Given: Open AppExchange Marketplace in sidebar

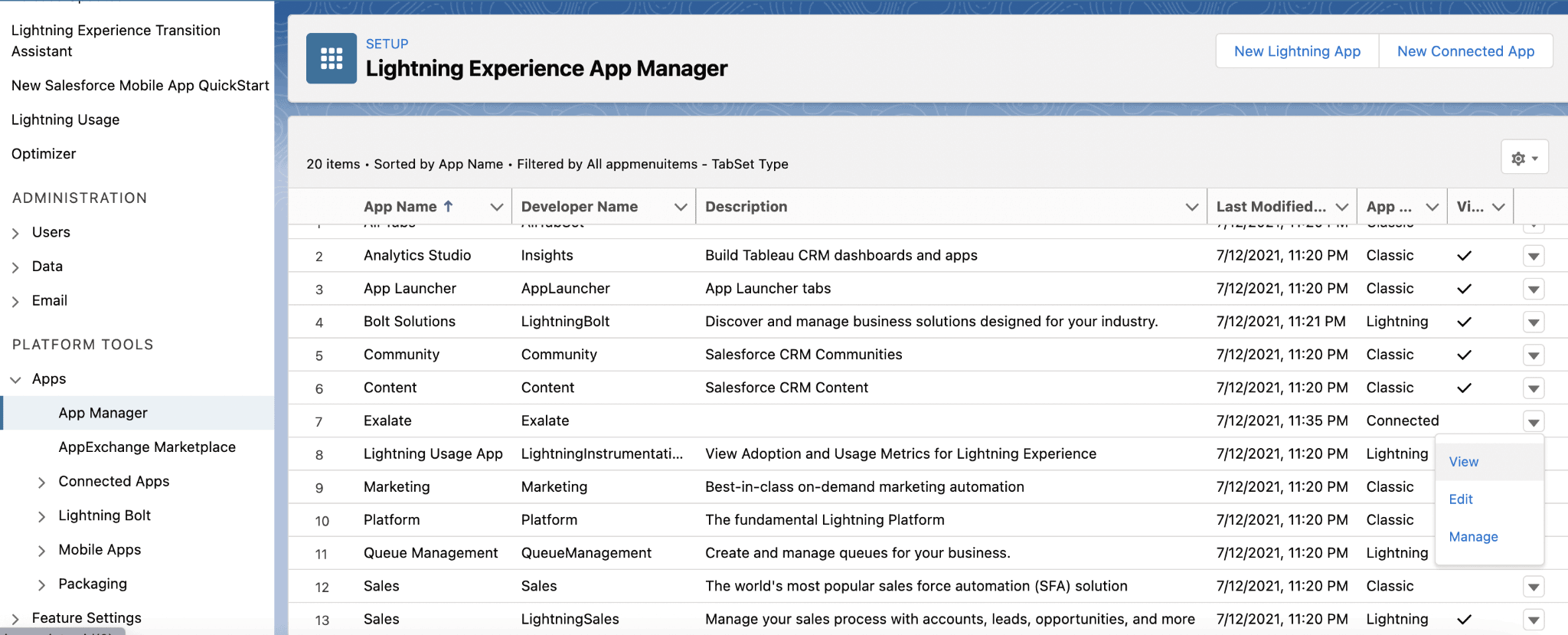Looking at the screenshot, I should [x=147, y=447].
